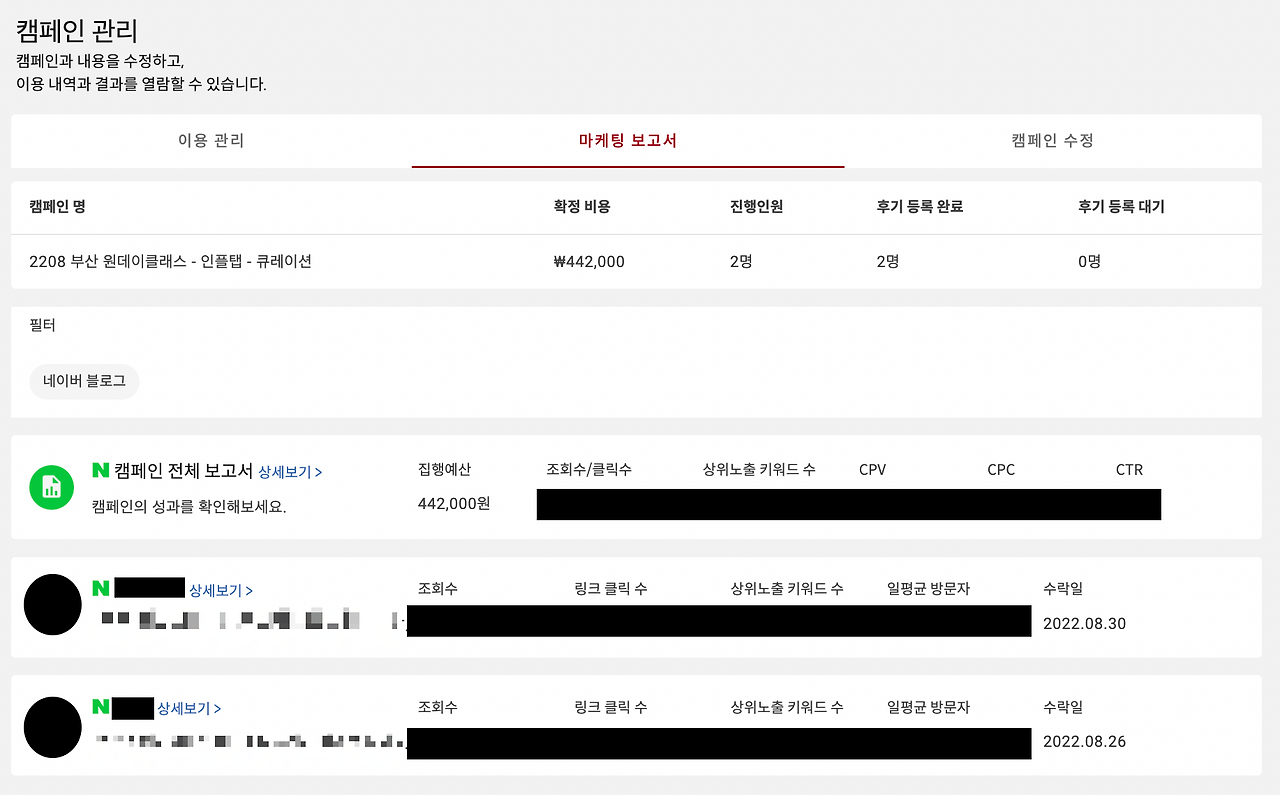Expand the chevron on the first blogger's 상세보기

249,588
